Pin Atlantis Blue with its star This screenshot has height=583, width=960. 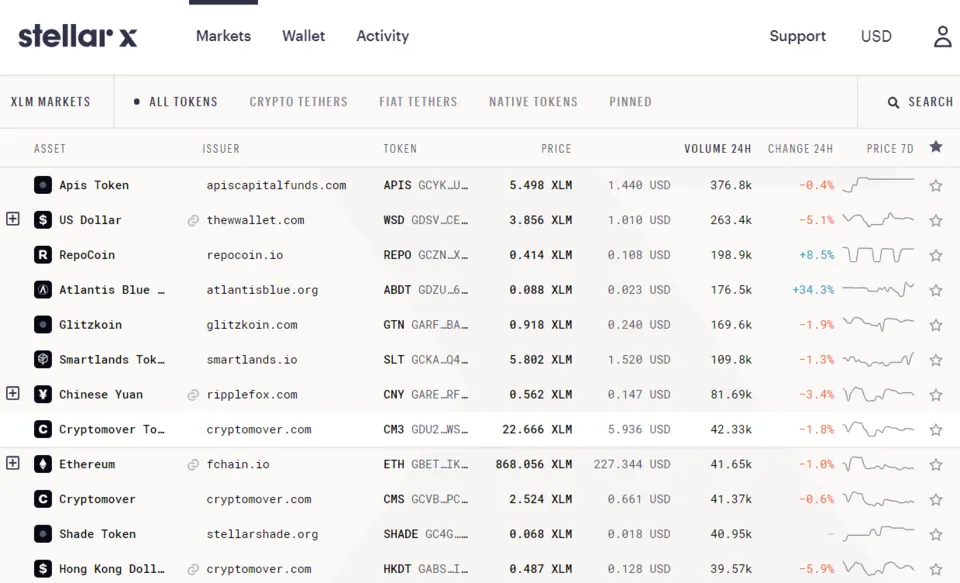point(936,290)
